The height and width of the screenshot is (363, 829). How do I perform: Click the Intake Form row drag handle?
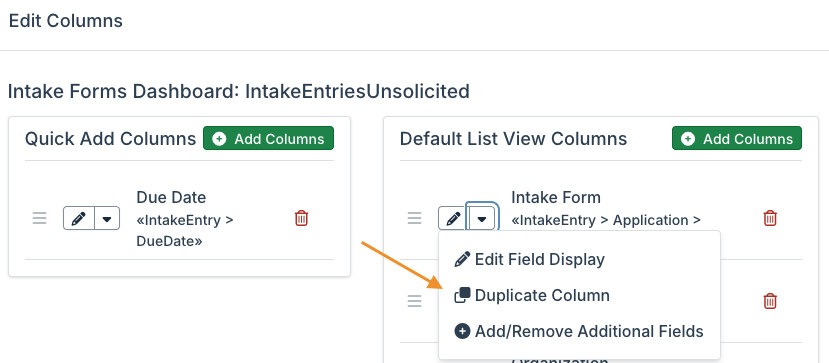click(x=414, y=218)
